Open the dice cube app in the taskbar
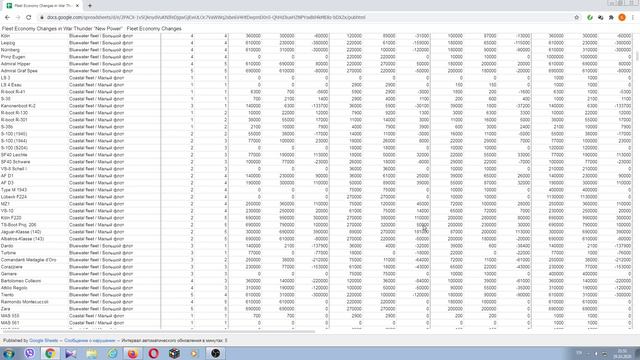 pyautogui.click(x=174, y=353)
